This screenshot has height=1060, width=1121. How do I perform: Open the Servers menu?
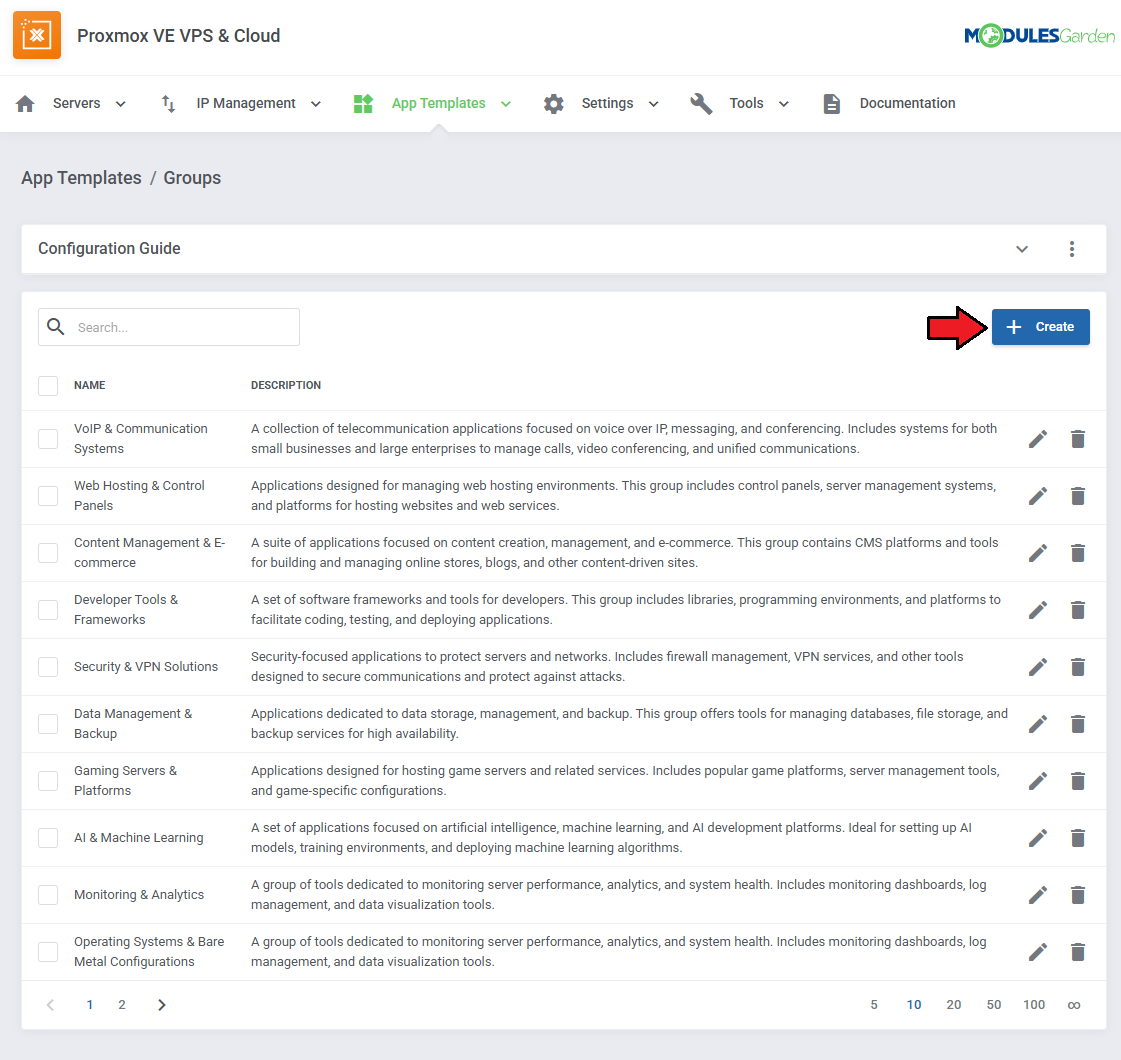point(76,104)
